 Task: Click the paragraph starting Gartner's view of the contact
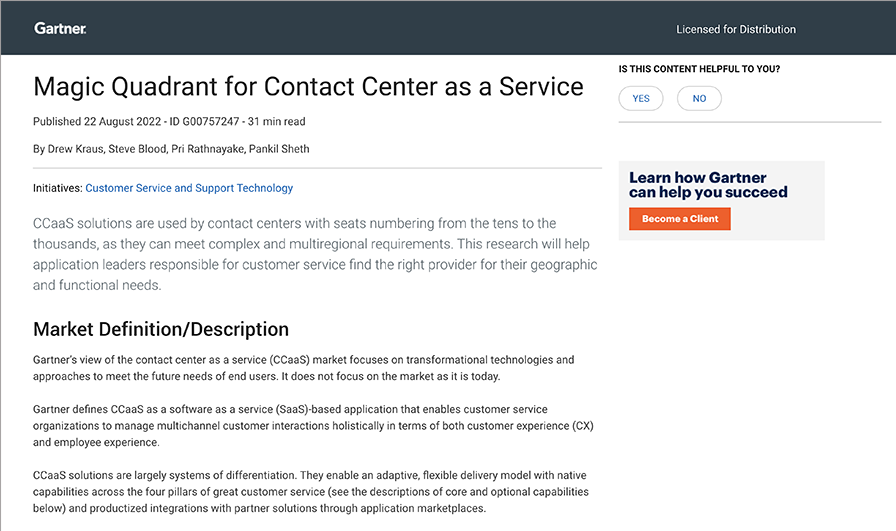tap(303, 368)
